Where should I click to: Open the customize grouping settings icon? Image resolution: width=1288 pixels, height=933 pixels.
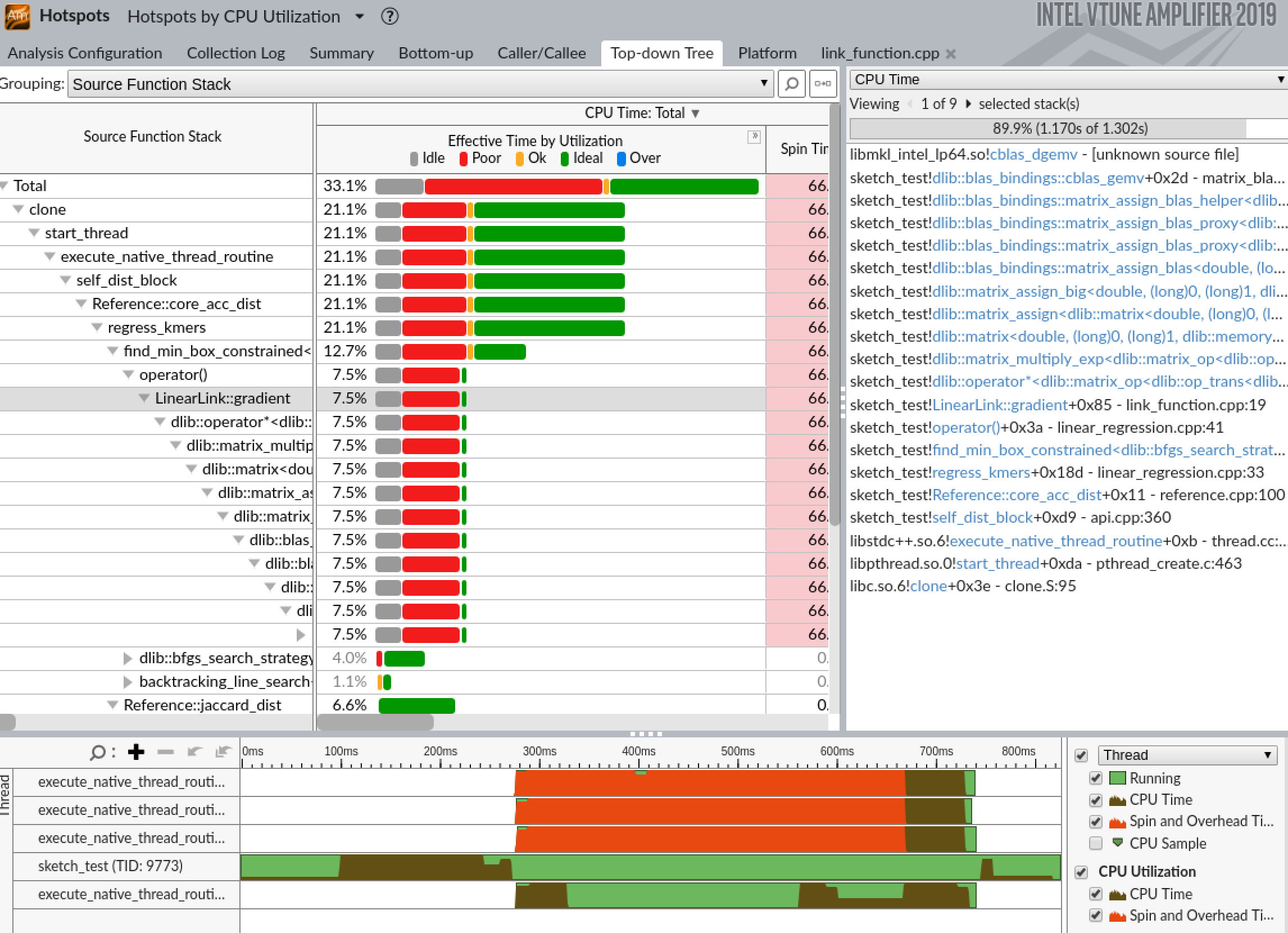point(823,84)
